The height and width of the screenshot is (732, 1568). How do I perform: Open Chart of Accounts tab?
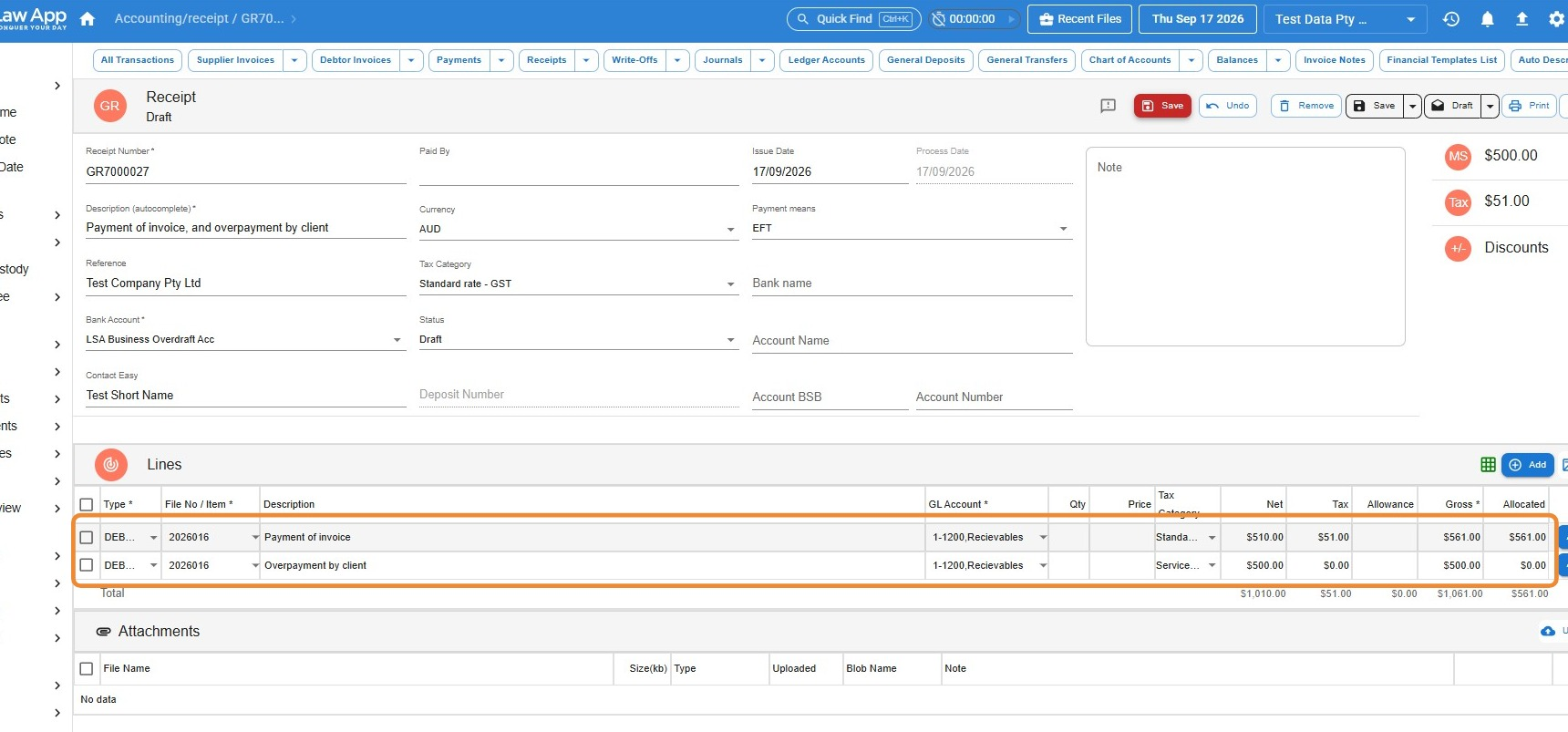pos(1130,60)
